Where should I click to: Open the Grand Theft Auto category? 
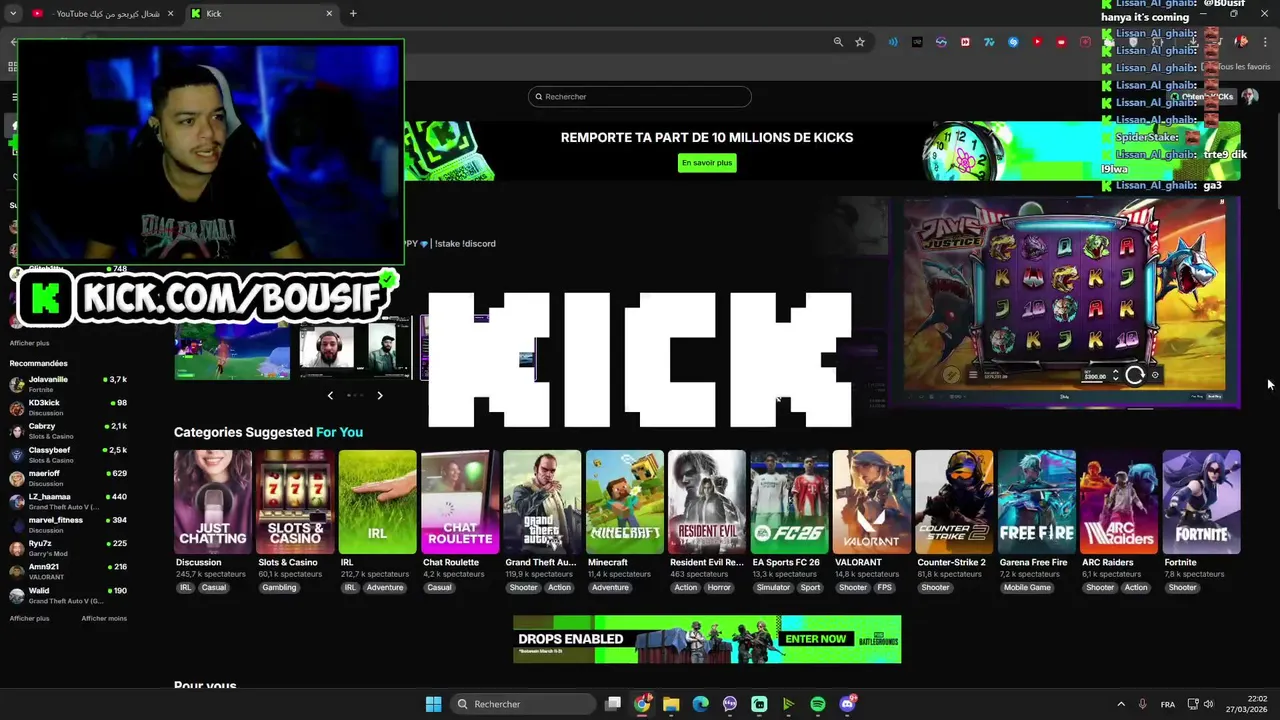542,502
